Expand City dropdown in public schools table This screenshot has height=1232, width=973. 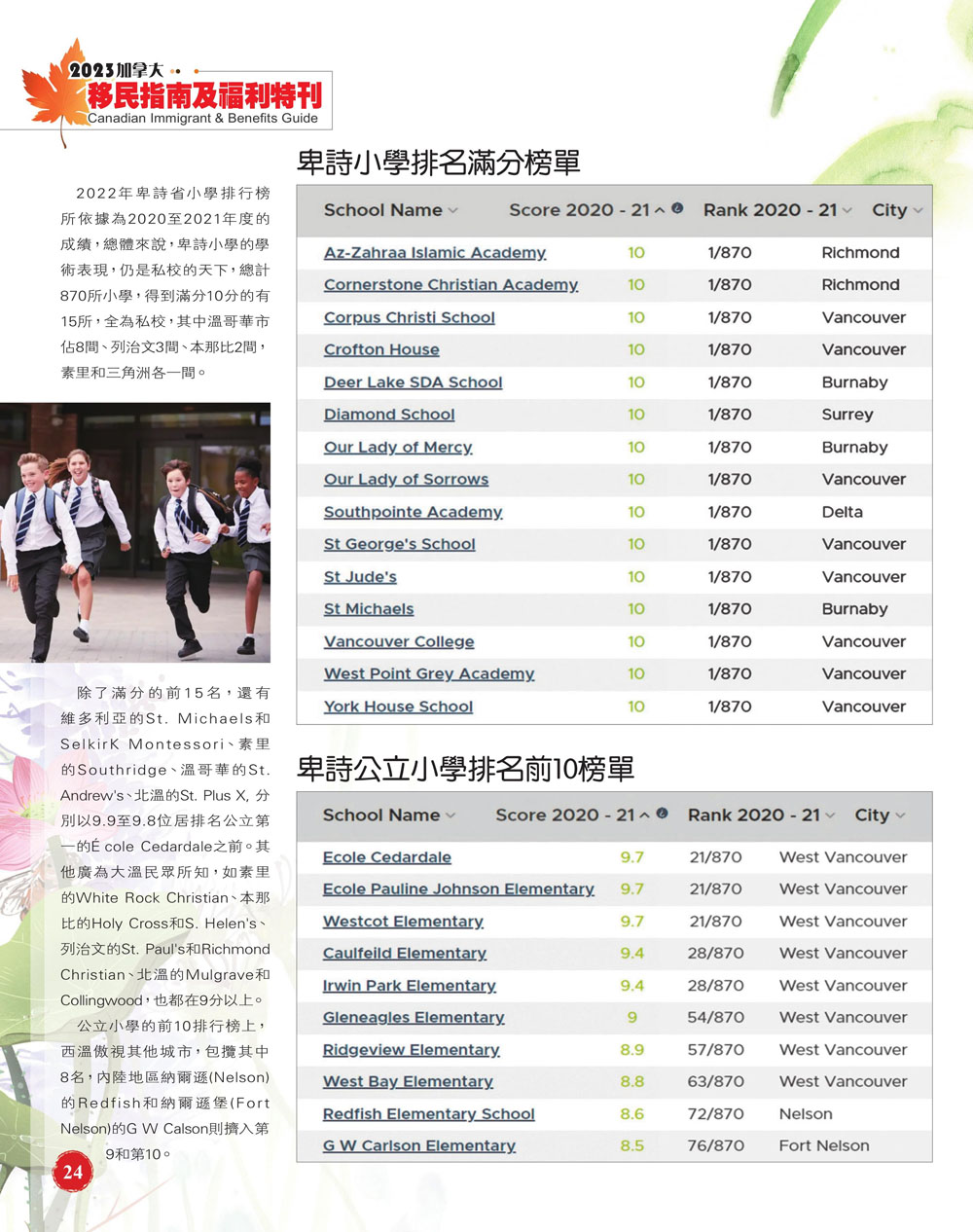coord(900,815)
